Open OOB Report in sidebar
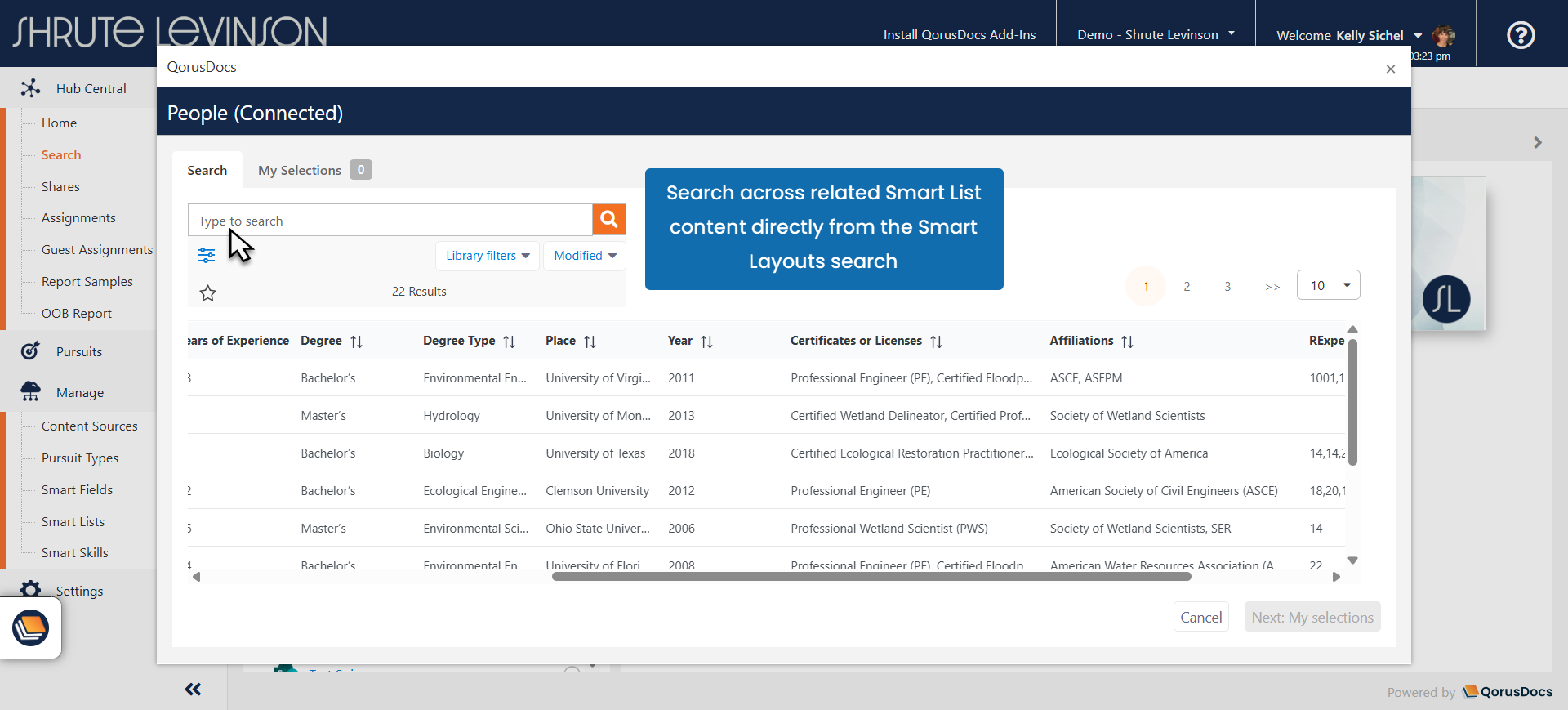1568x710 pixels. click(77, 313)
